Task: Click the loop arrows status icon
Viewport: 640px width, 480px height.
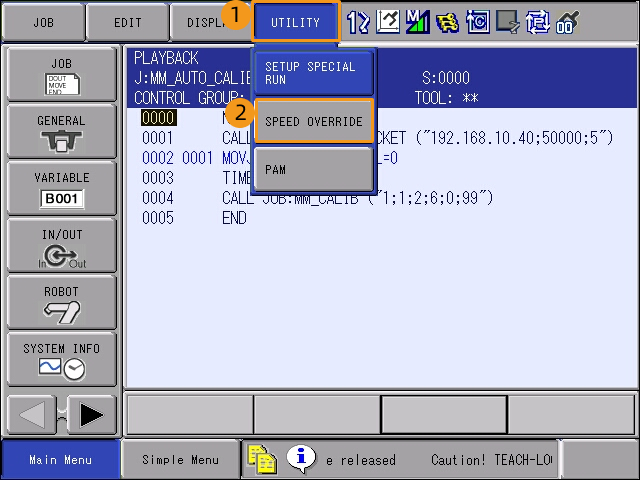Action: pos(538,22)
